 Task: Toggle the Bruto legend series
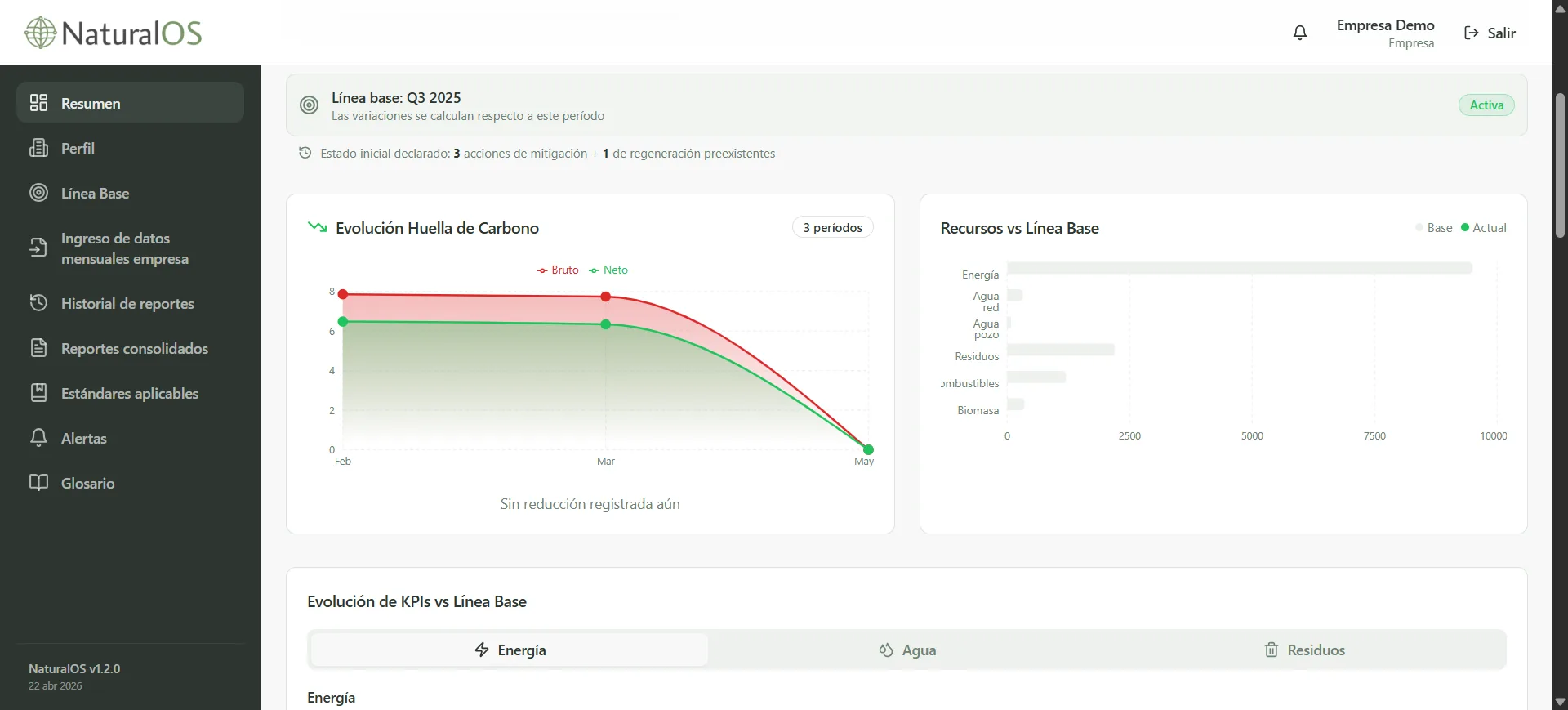pyautogui.click(x=558, y=270)
